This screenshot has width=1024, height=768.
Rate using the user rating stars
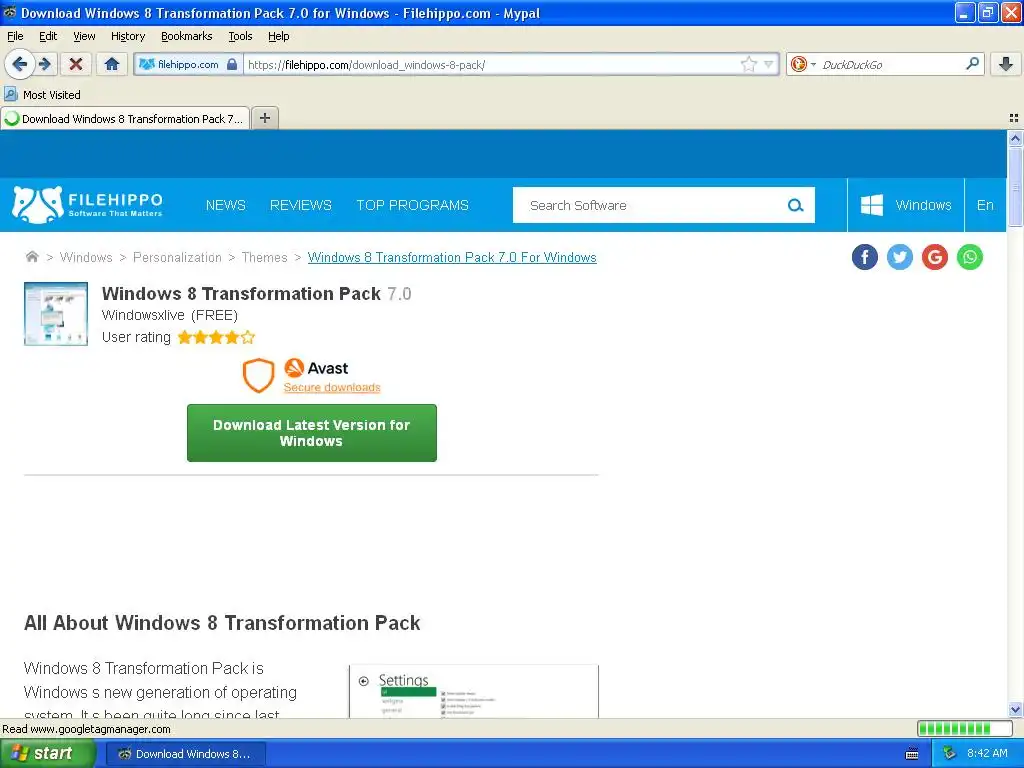point(216,337)
